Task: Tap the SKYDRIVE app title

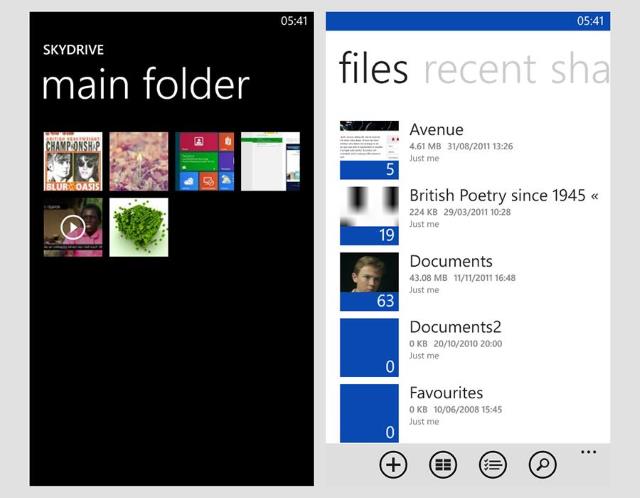Action: 73,50
